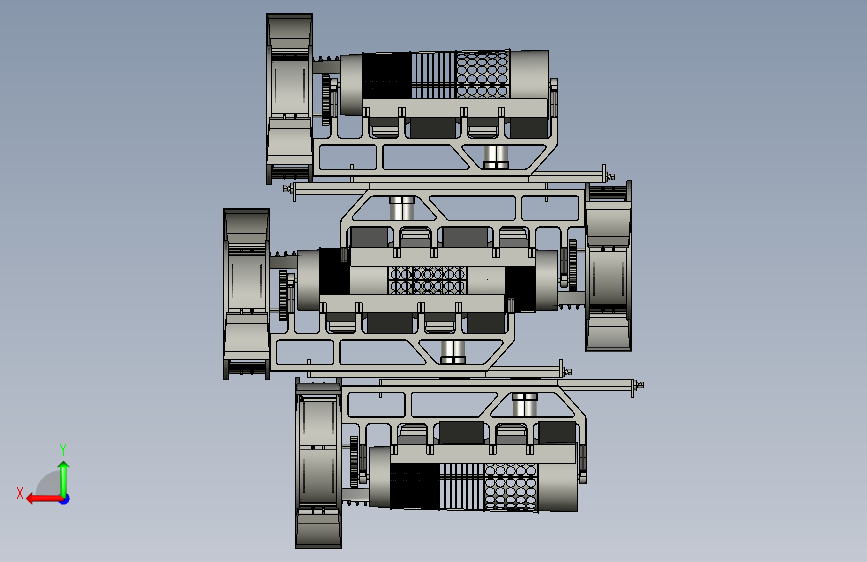Click the blue Z axis origin dot
This screenshot has width=867, height=562.
pyautogui.click(x=65, y=499)
